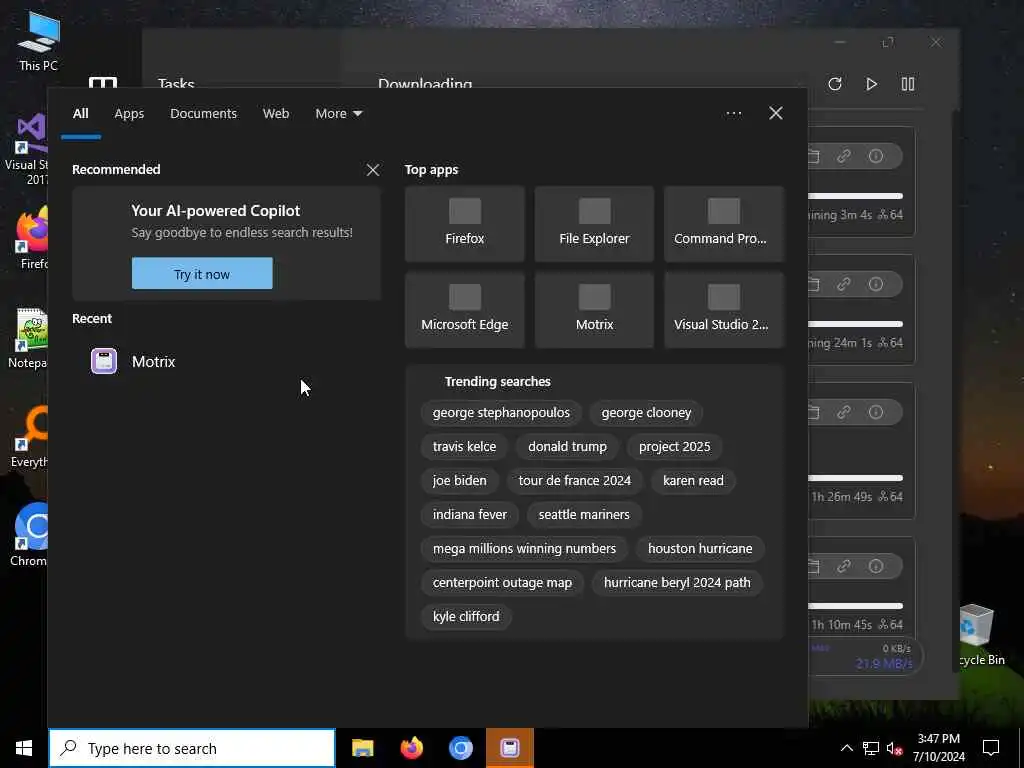Choose the indiana fever trending search
1024x768 pixels.
470,515
